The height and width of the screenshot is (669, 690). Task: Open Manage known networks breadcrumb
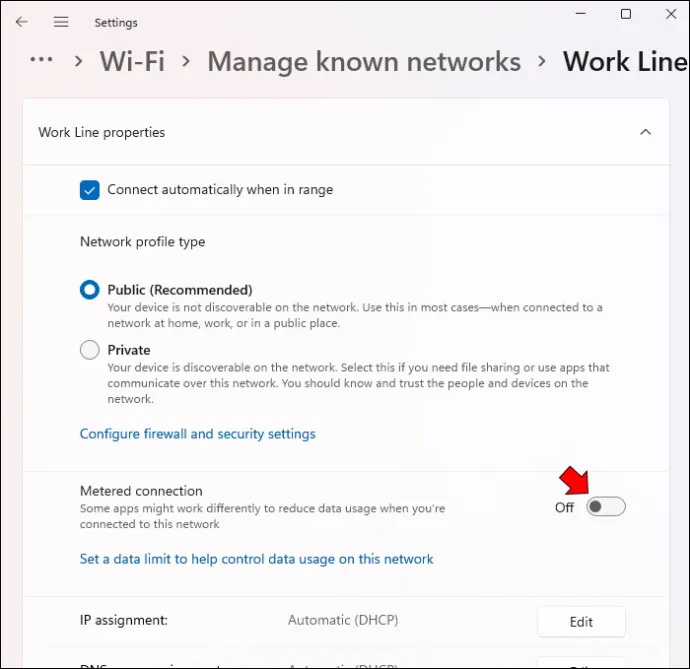coord(364,61)
